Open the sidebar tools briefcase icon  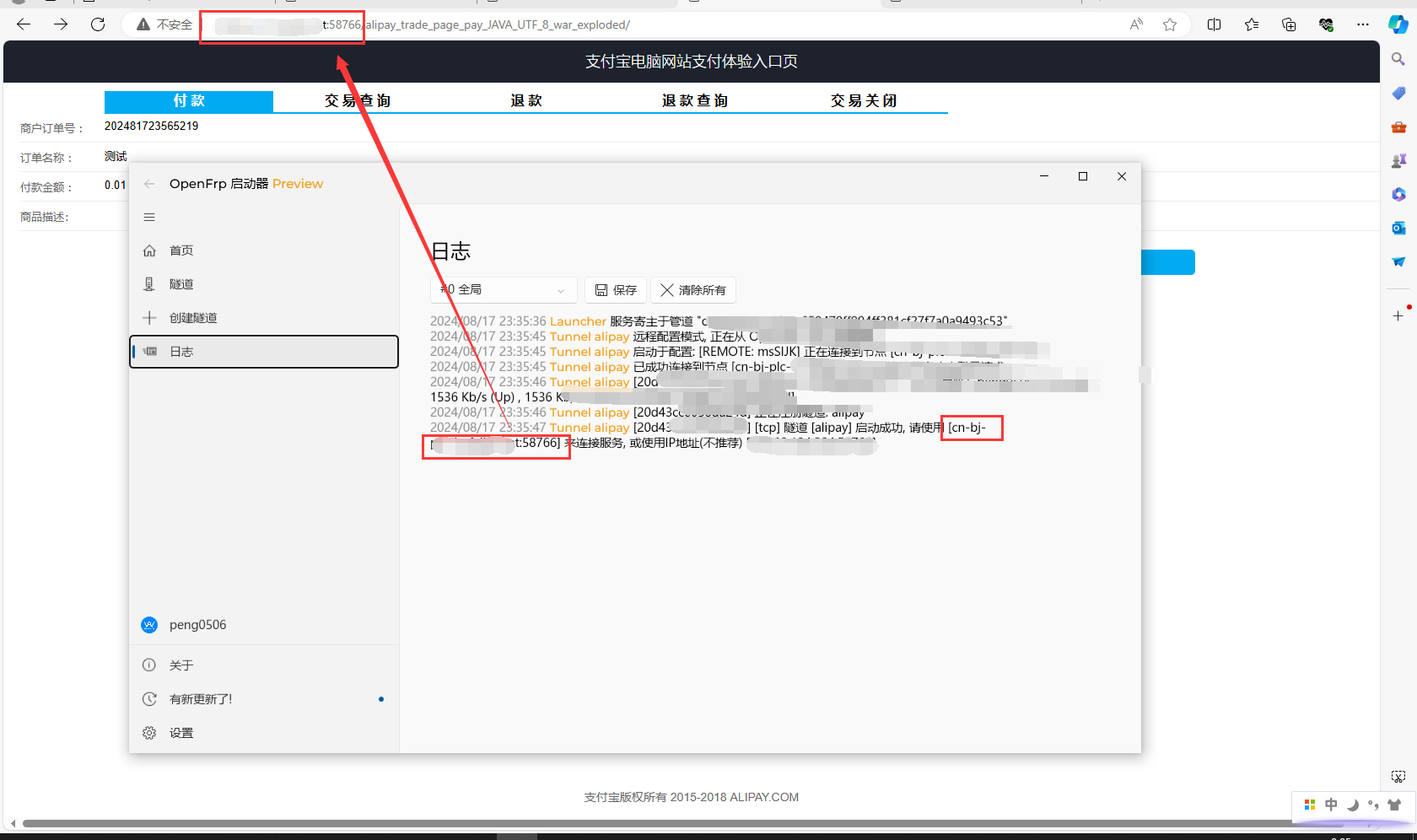[x=1398, y=127]
